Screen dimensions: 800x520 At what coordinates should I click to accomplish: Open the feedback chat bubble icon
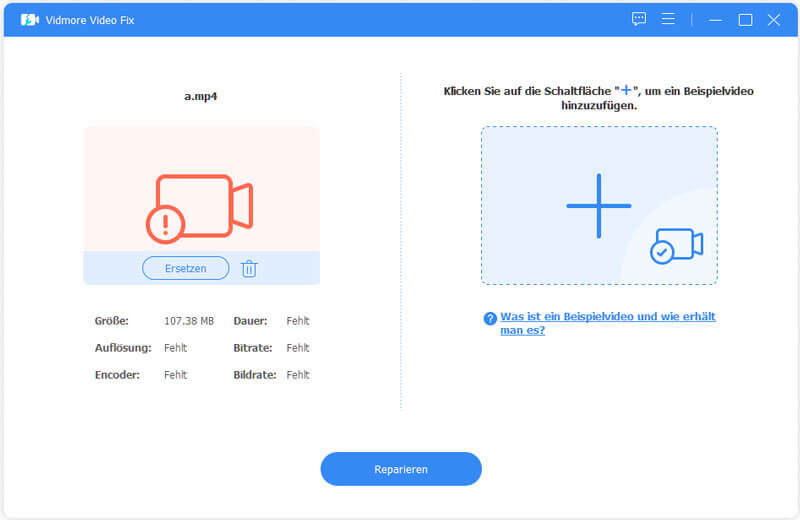pos(639,19)
